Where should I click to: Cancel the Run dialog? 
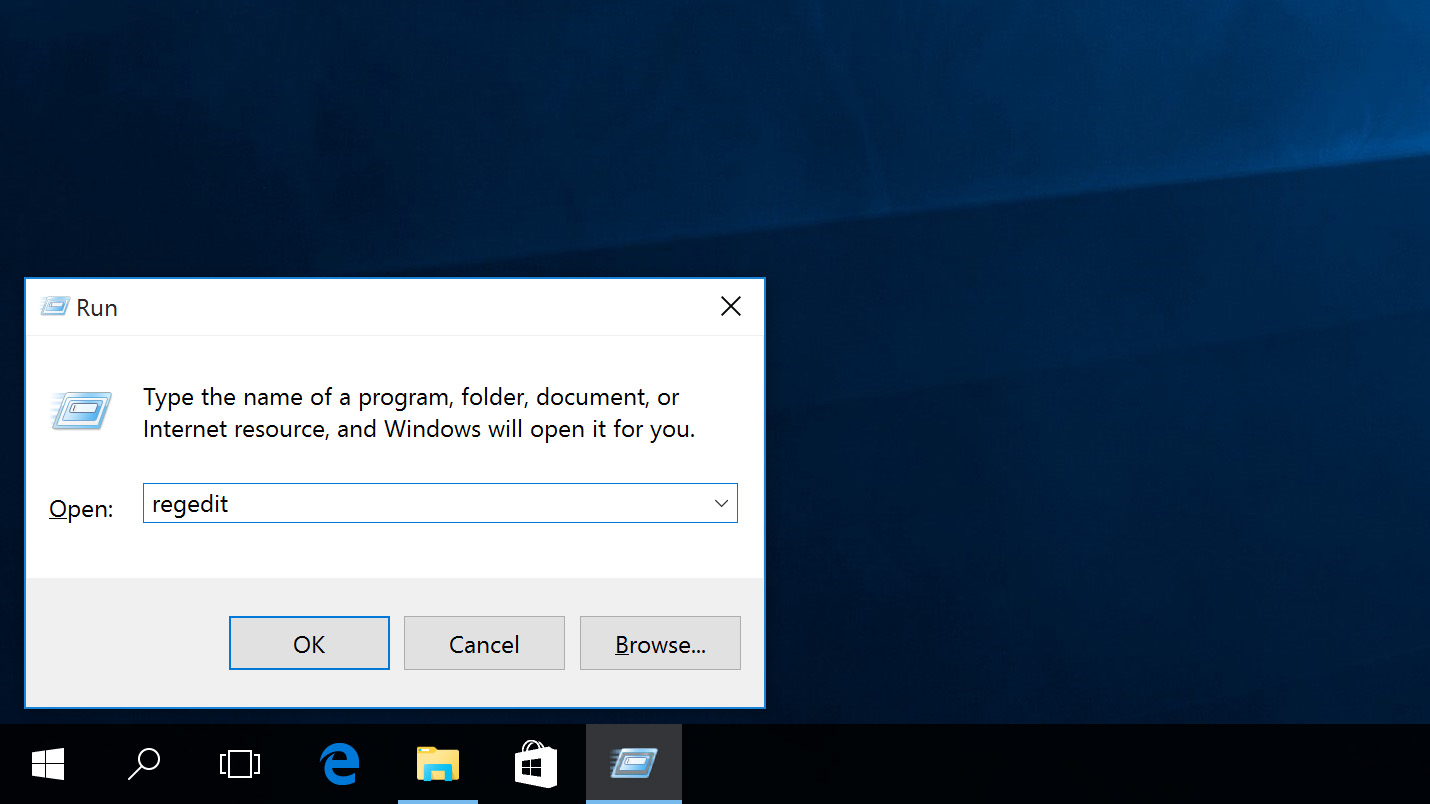point(484,643)
